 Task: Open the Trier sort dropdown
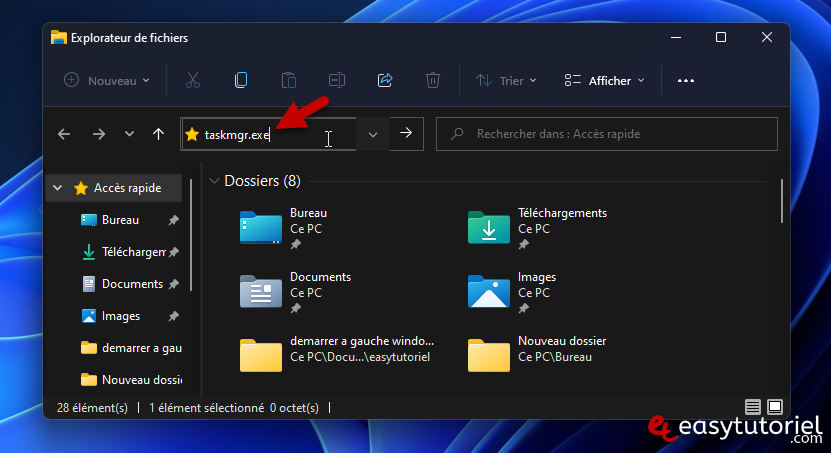point(506,81)
